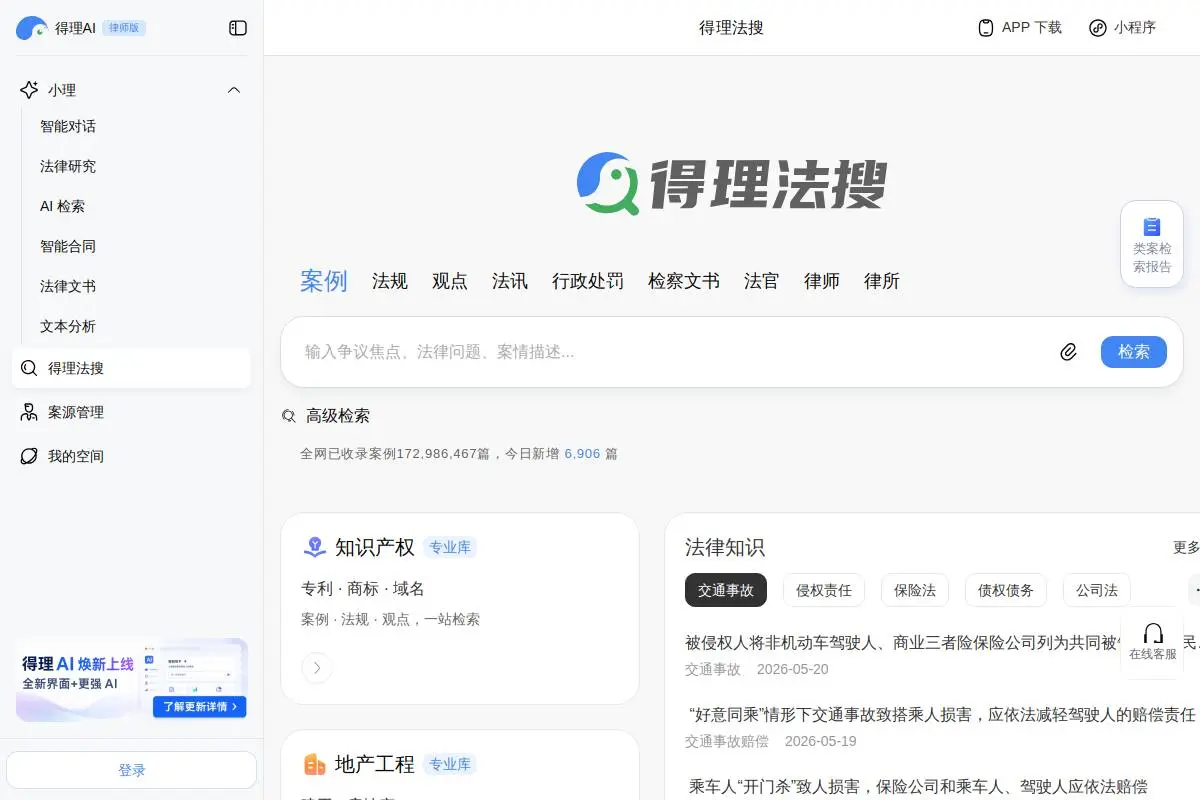Select the 保险法 category chip
This screenshot has width=1200, height=800.
[x=915, y=590]
